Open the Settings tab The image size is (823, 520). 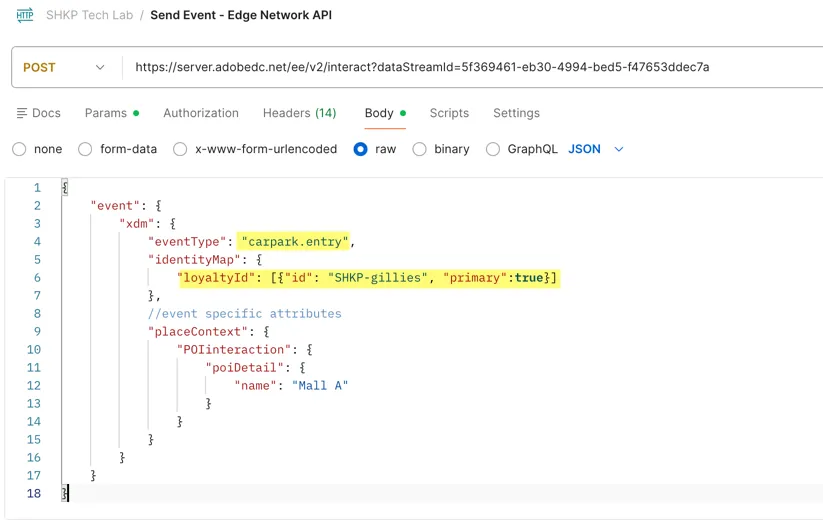click(516, 113)
